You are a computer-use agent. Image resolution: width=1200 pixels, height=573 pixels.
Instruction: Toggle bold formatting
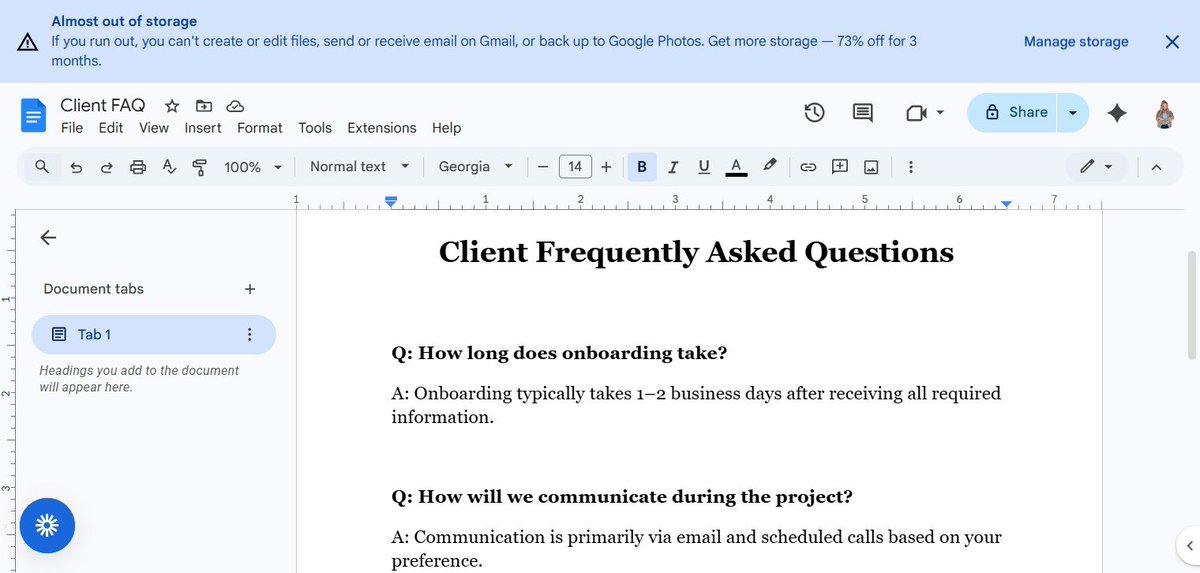[x=642, y=167]
